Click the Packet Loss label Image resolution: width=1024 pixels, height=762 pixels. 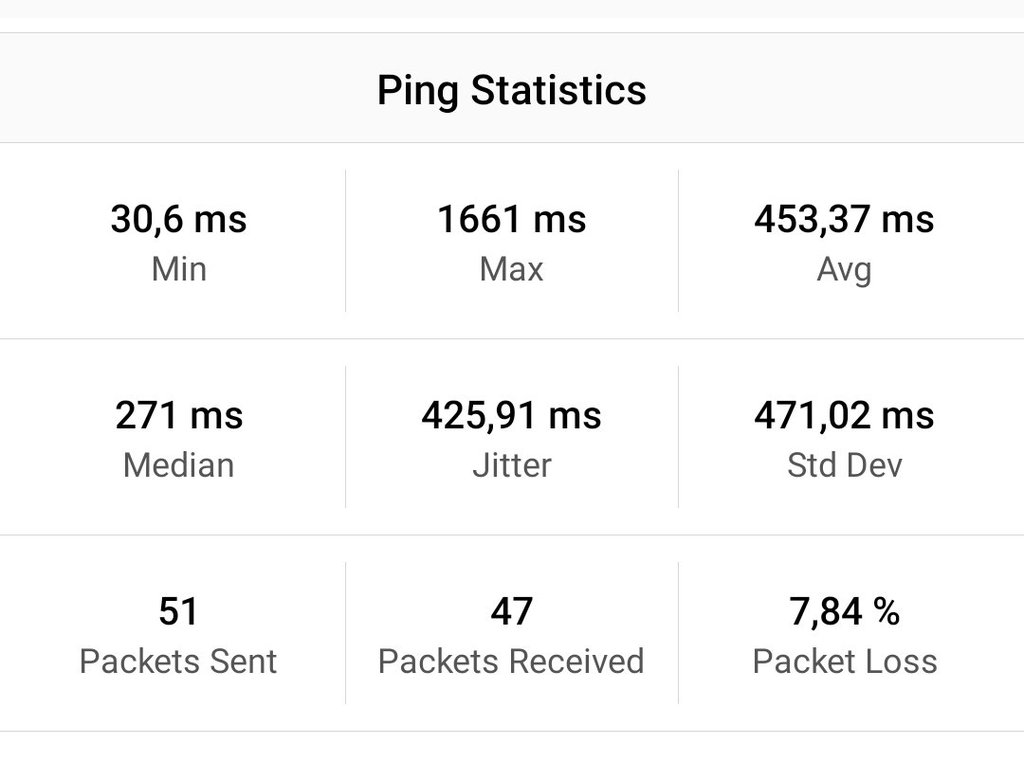844,661
